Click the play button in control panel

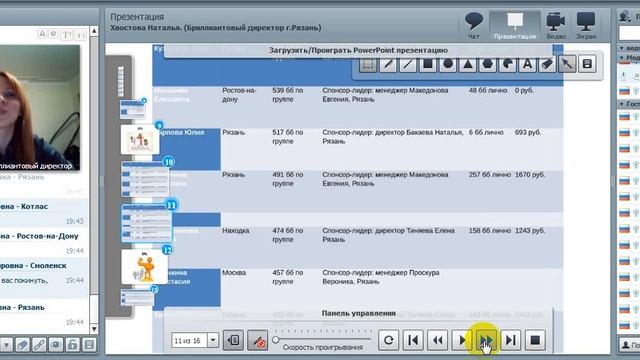(x=462, y=340)
